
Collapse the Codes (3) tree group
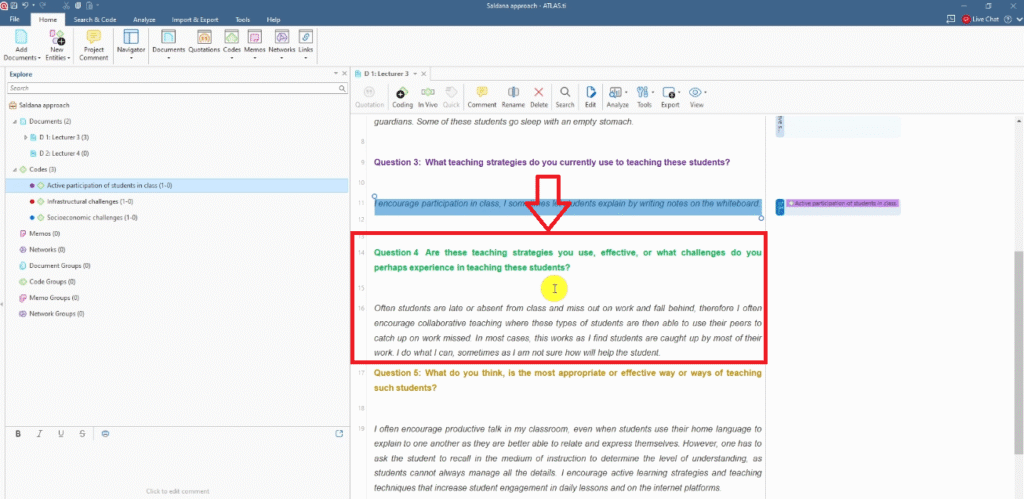coord(14,169)
